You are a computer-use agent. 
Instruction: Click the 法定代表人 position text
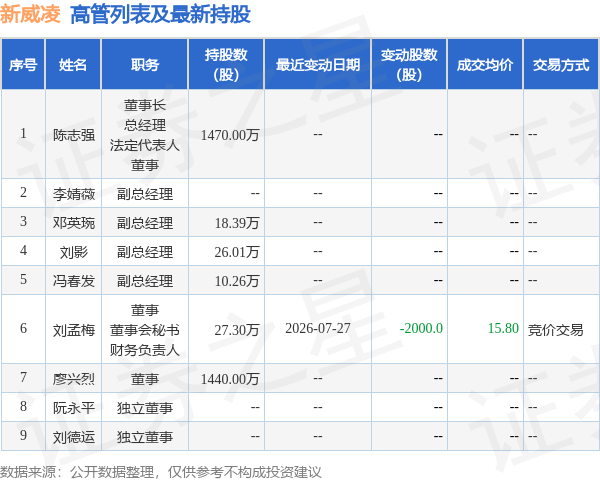(145, 145)
